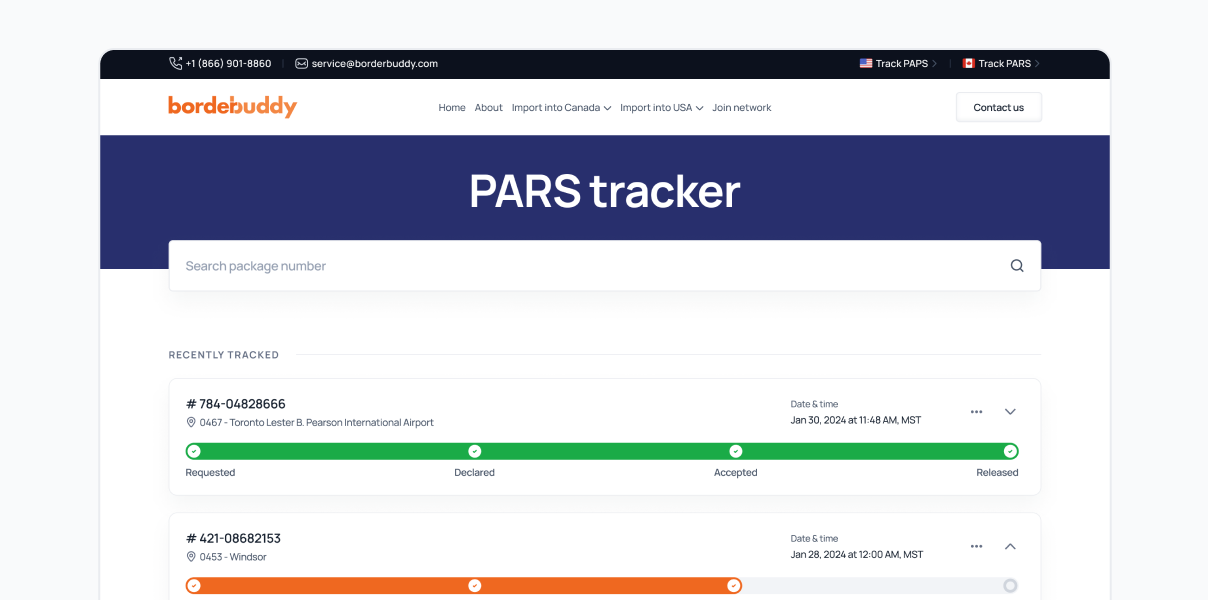Viewport: 1208px width, 600px height.
Task: Click the RECENTLY TRACKED label
Action: (x=224, y=355)
